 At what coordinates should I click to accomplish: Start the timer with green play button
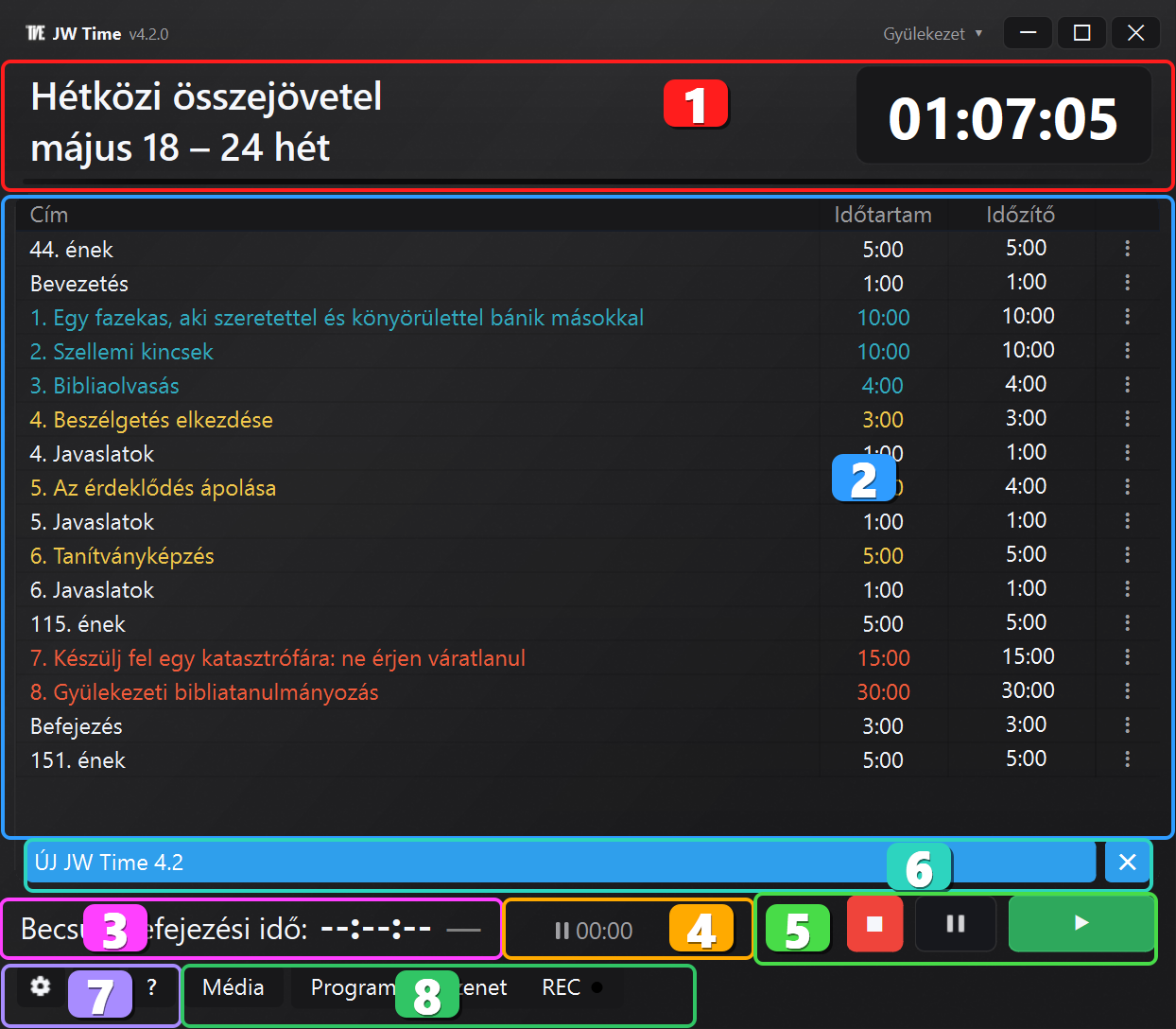1081,923
